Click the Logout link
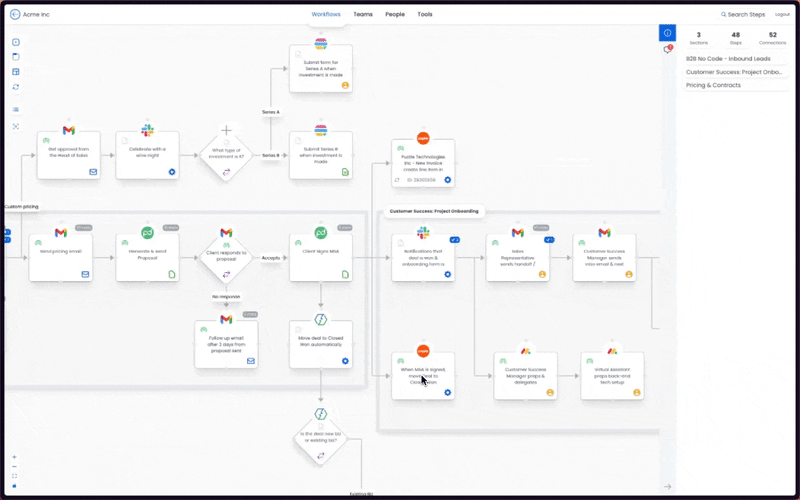The height and width of the screenshot is (500, 800). 782,14
